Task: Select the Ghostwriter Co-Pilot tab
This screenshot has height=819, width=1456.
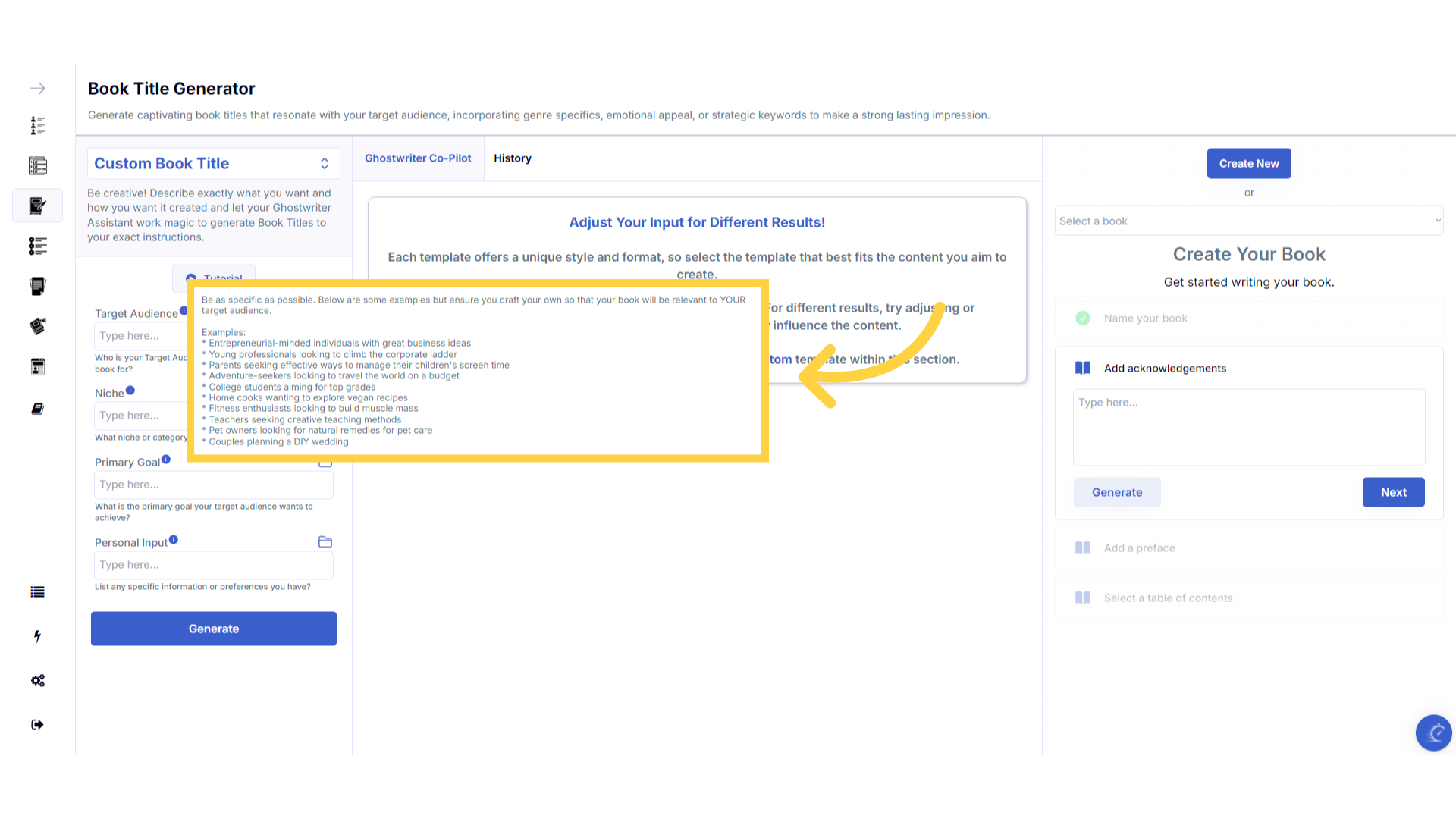Action: pyautogui.click(x=418, y=158)
